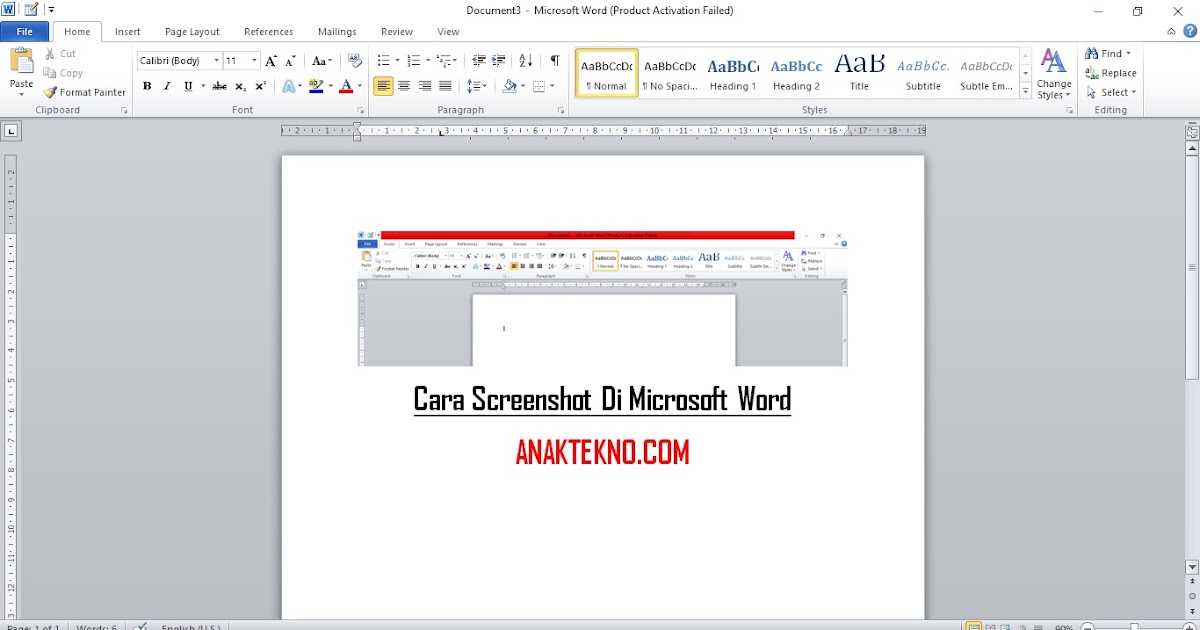Open the Line Spacing dropdown
This screenshot has height=630, width=1200.
click(477, 86)
